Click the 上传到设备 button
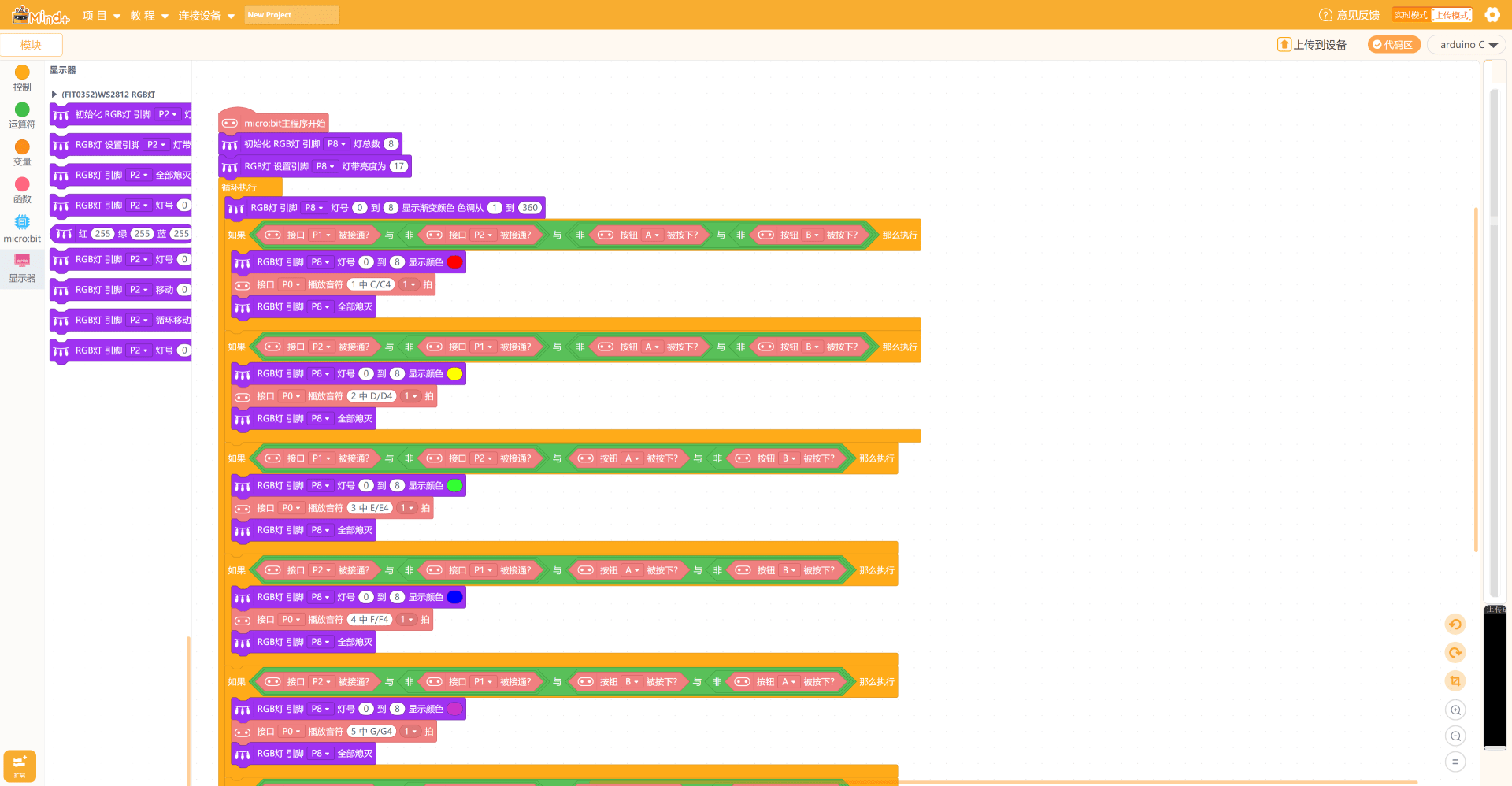1512x786 pixels. click(1312, 45)
